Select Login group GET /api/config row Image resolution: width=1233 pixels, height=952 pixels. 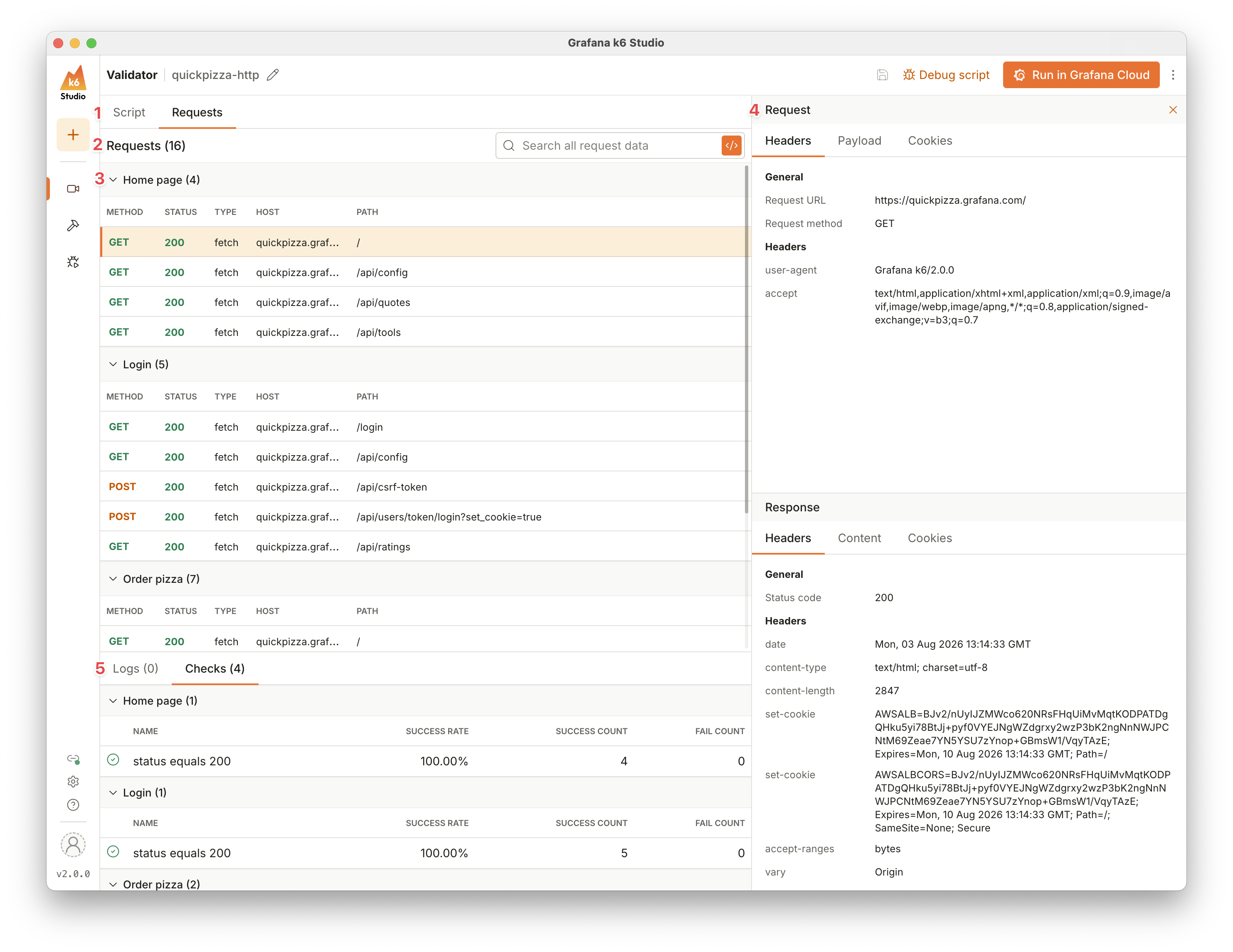pos(426,457)
